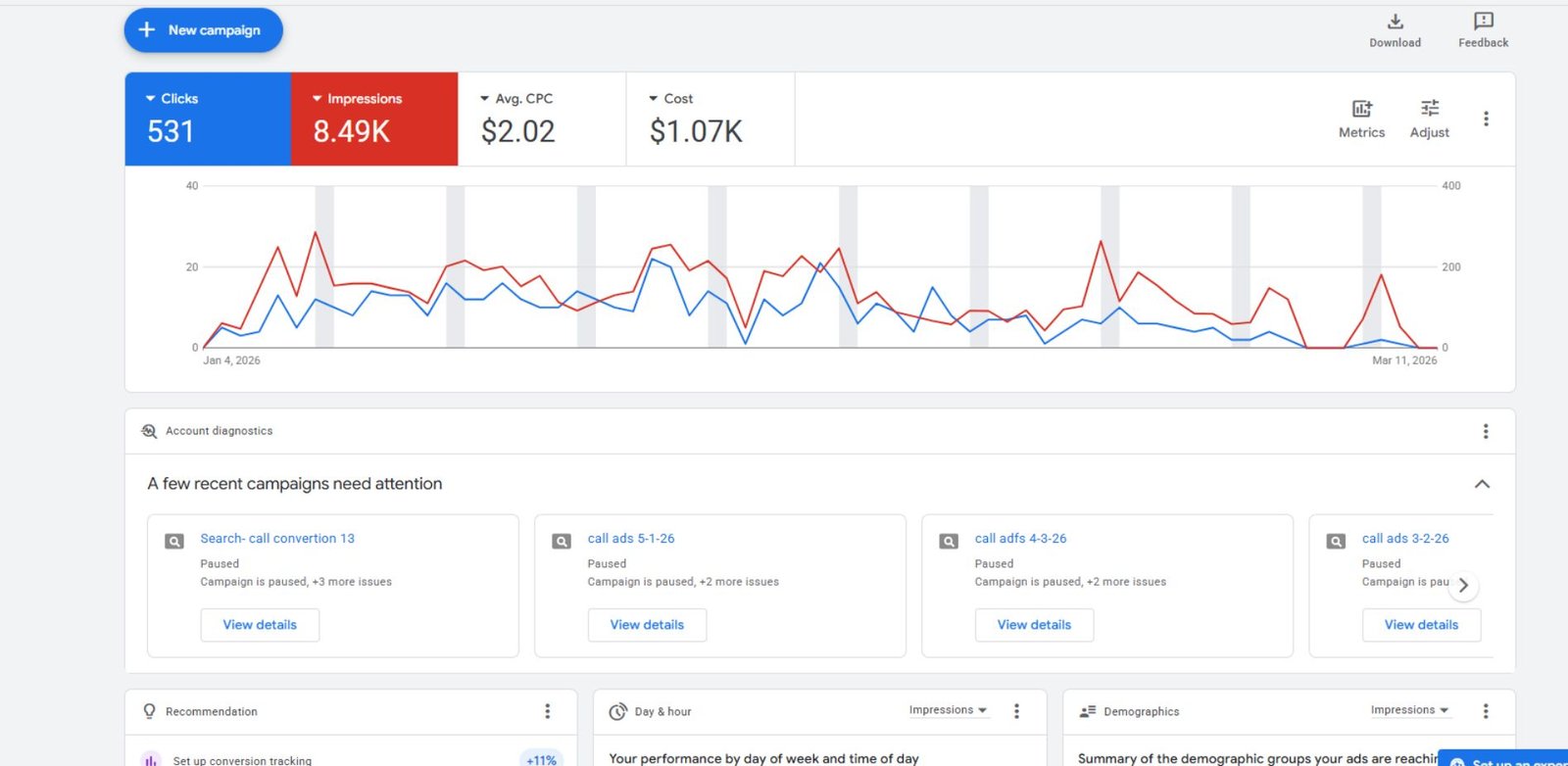Change Day & hour Impressions dropdown
Viewport: 1568px width, 766px height.
(948, 710)
